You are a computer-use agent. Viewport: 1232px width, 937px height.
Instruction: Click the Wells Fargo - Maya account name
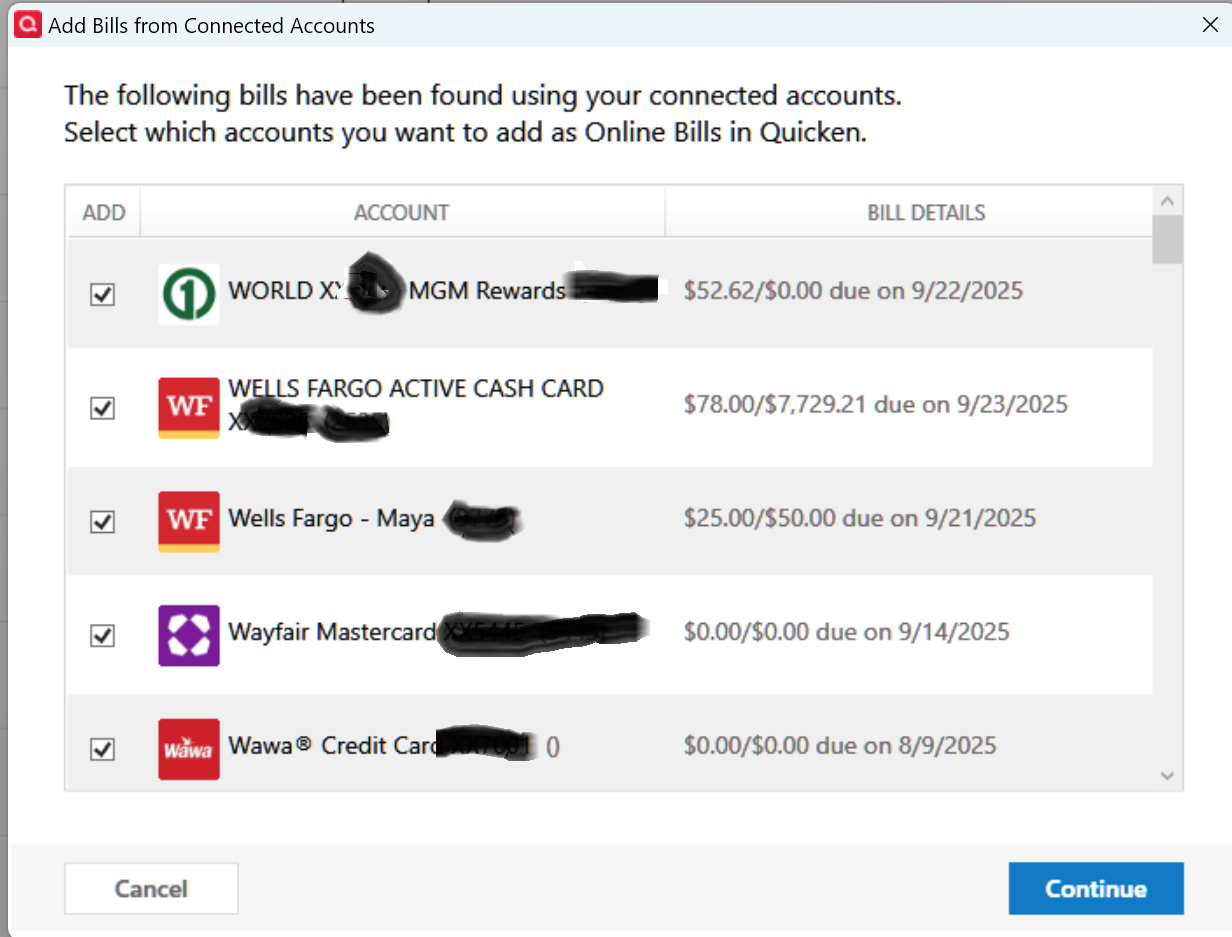pos(331,519)
